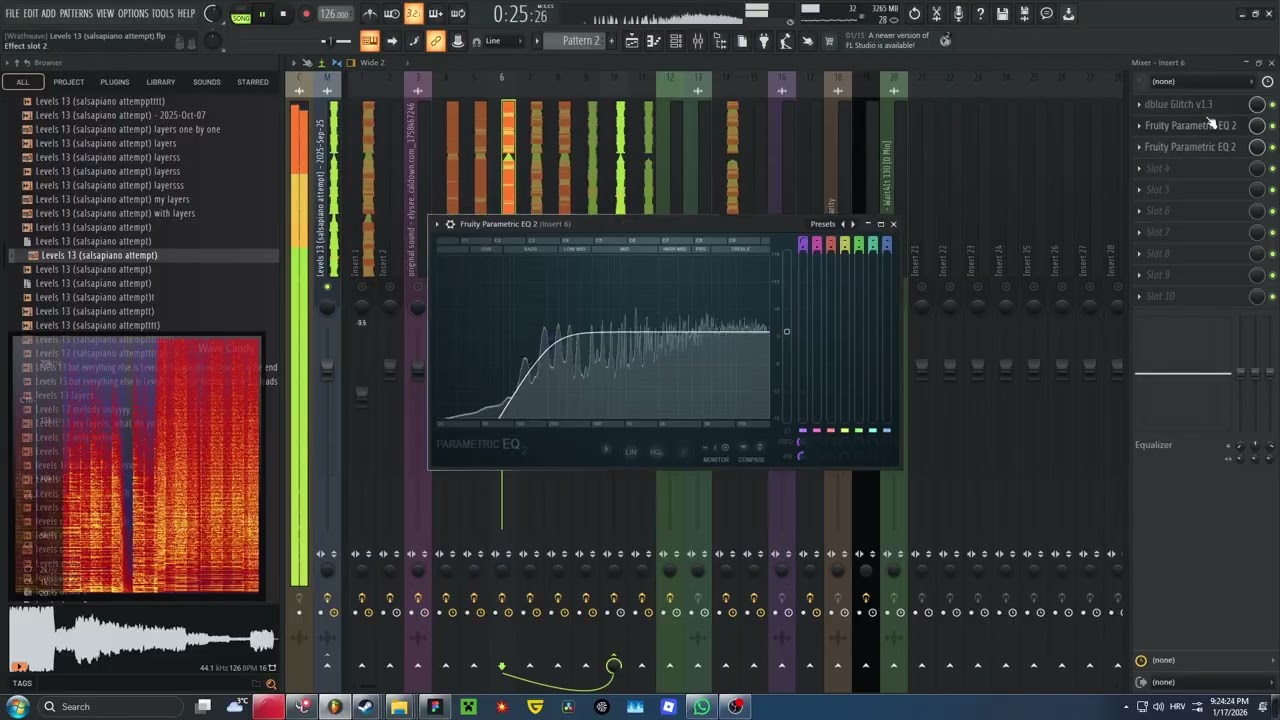Toggle the link/multilink to controllers icon
The height and width of the screenshot is (720, 1280).
pos(435,41)
